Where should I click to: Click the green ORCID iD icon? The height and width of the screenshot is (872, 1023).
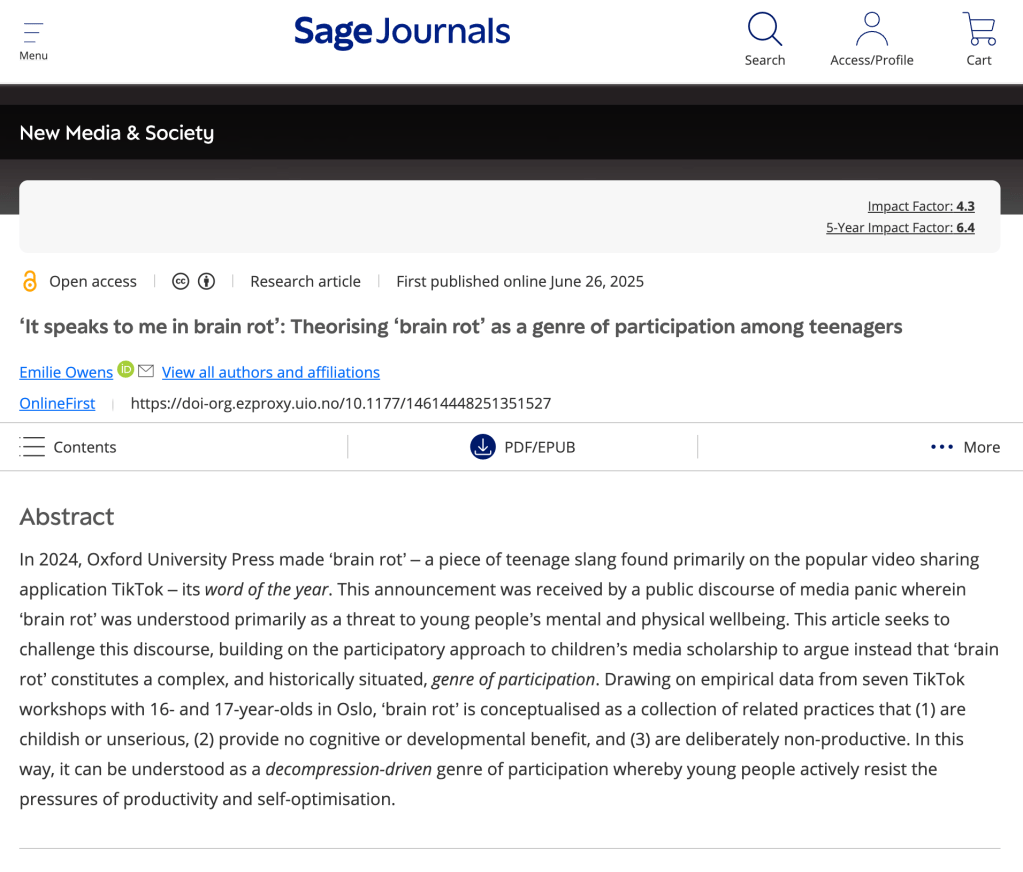point(125,369)
